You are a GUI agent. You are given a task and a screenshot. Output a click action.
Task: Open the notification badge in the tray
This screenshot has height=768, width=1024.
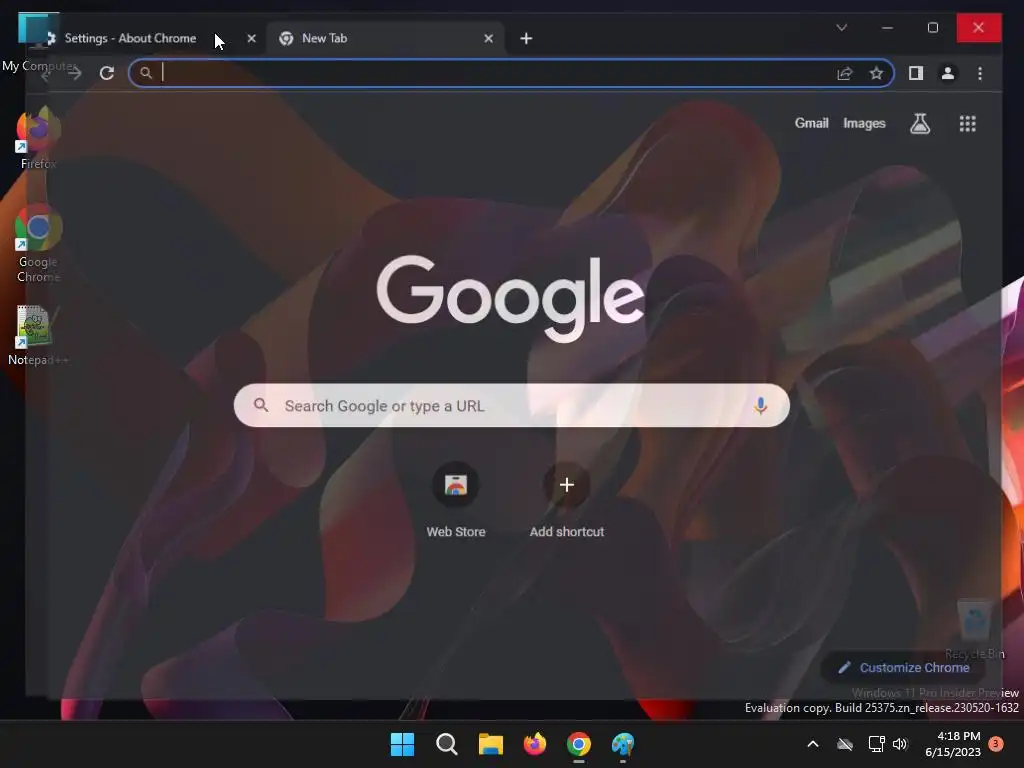[996, 743]
